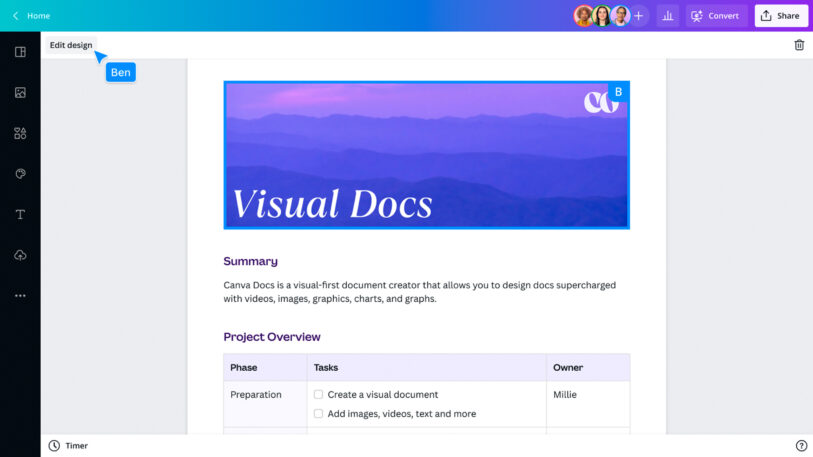Open the Elements shapes panel
Image resolution: width=813 pixels, height=457 pixels.
(20, 133)
